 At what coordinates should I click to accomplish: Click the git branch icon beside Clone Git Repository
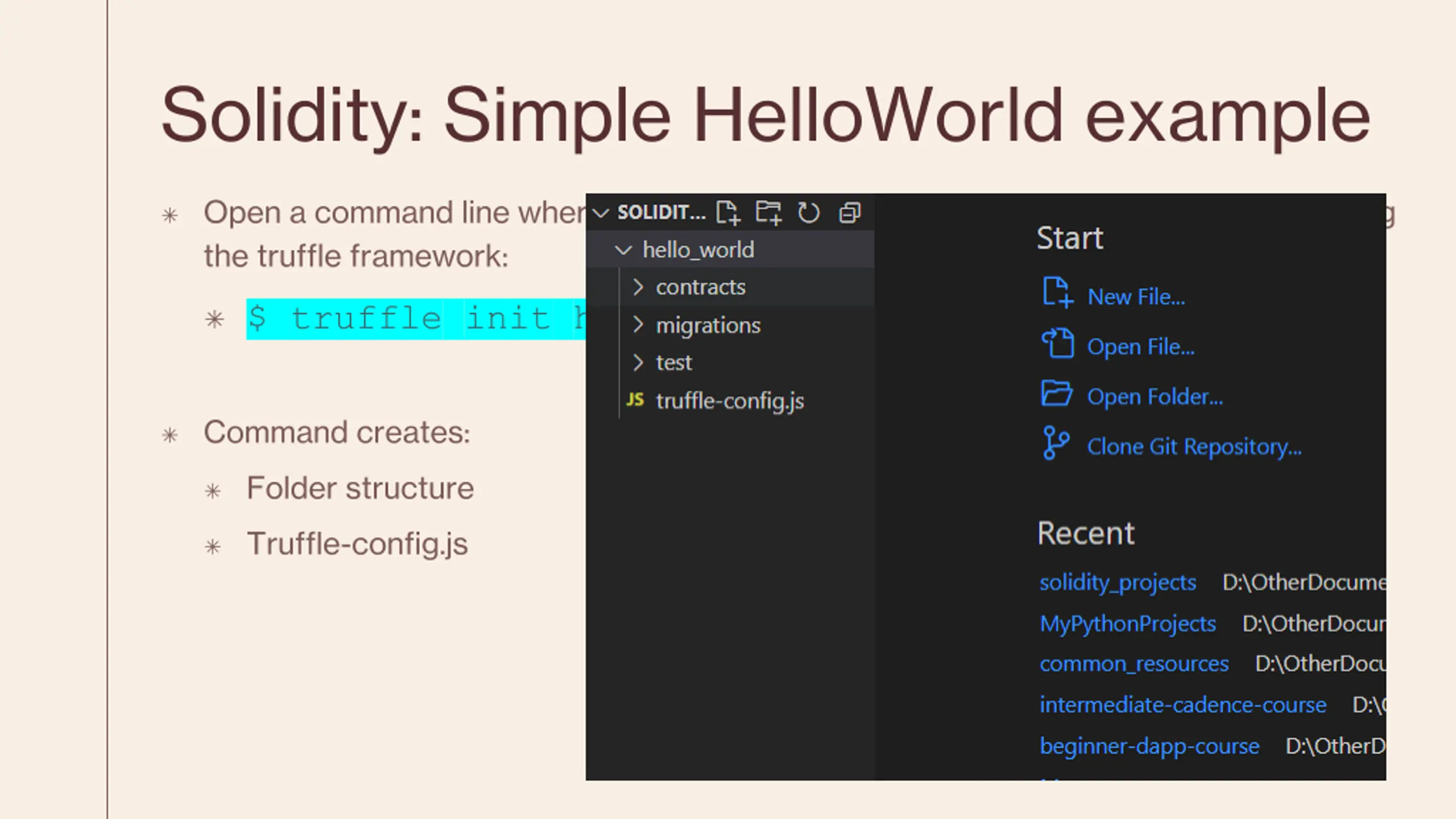point(1056,443)
